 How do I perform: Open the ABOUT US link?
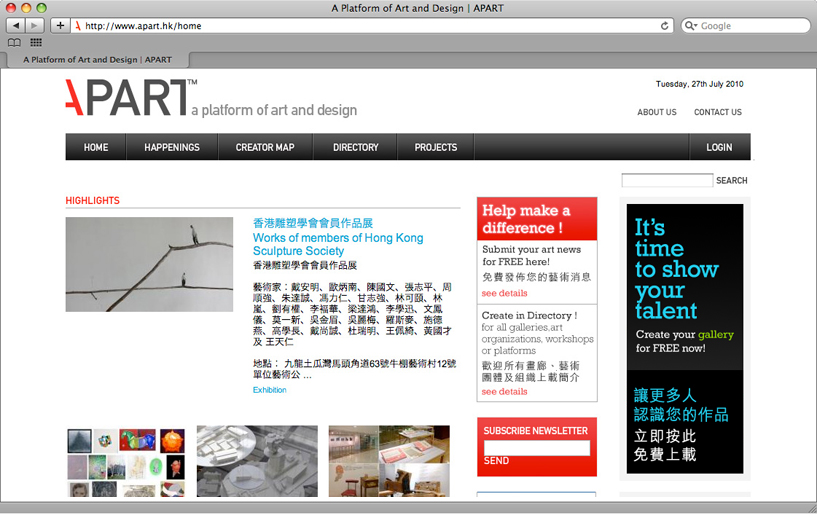(x=657, y=112)
